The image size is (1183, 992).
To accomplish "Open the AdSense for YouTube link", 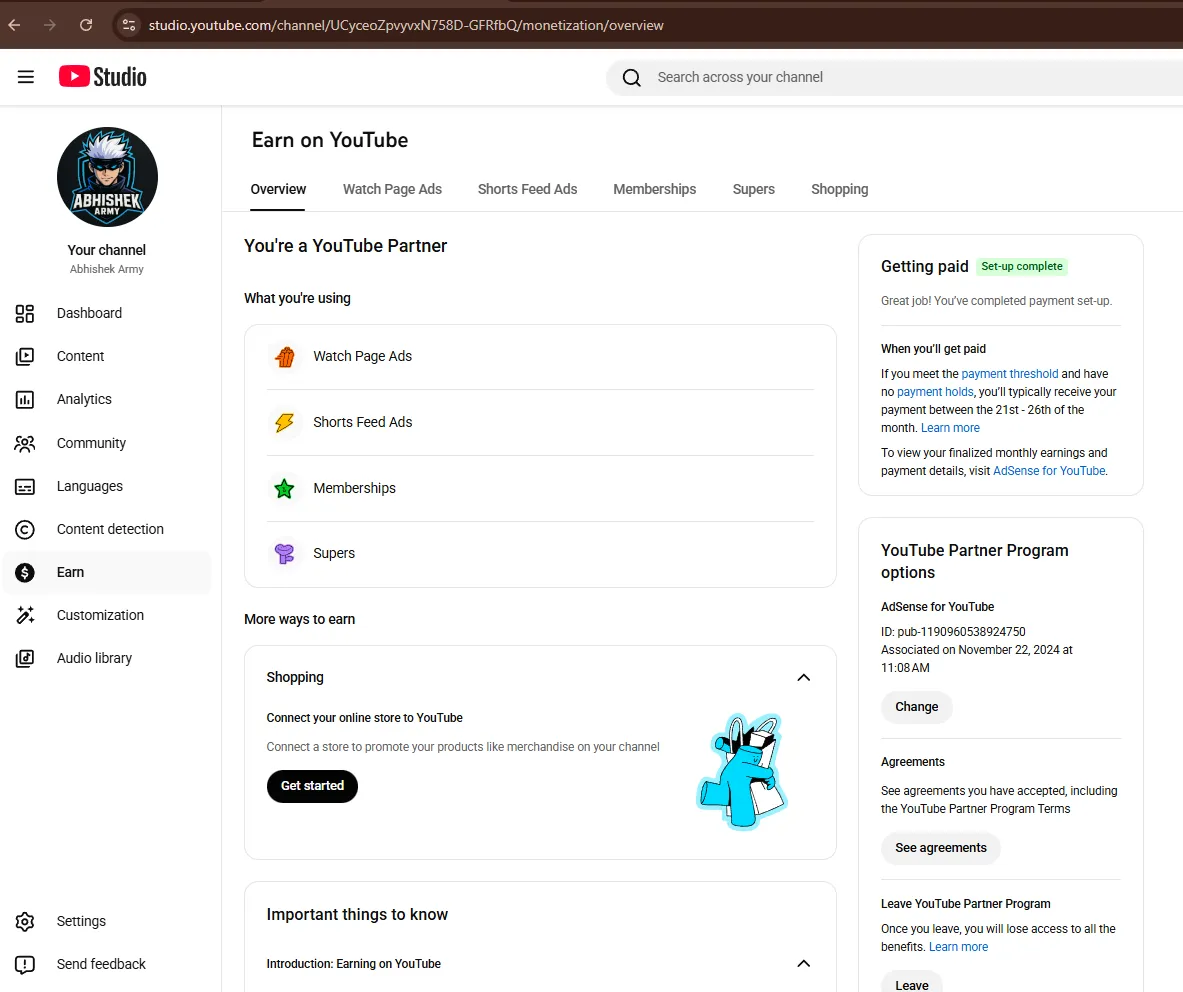I will pyautogui.click(x=1049, y=471).
